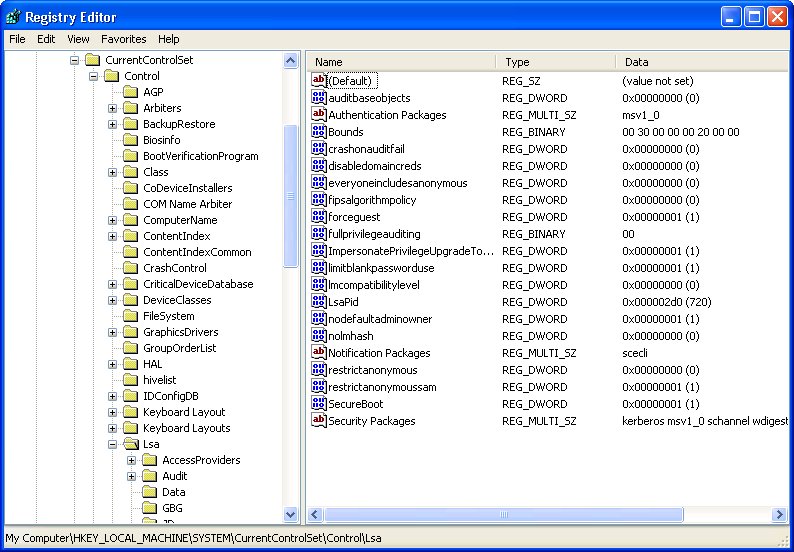Click the value list scroll left arrow
Image resolution: width=794 pixels, height=552 pixels.
click(314, 515)
